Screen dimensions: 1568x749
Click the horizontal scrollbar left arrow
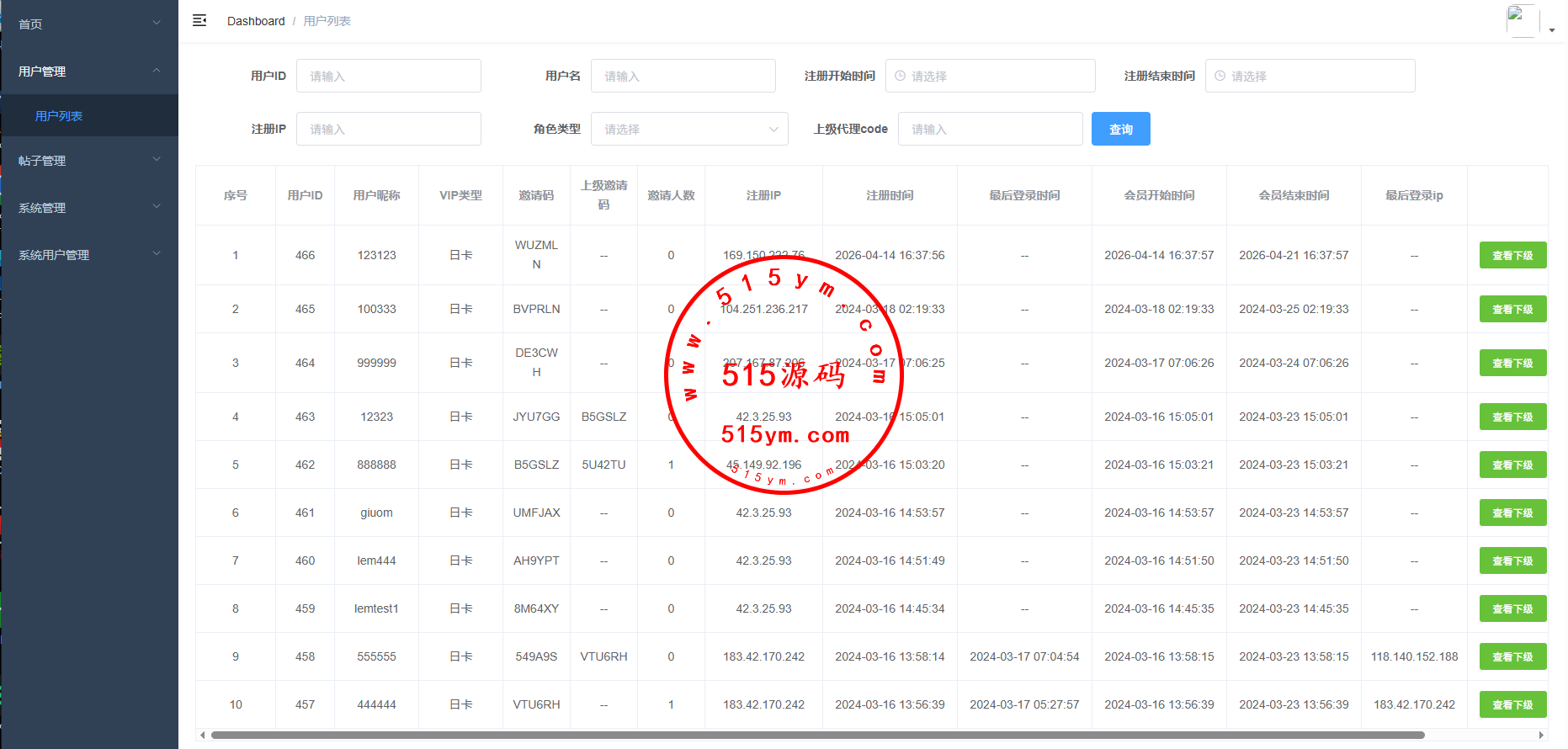(202, 735)
